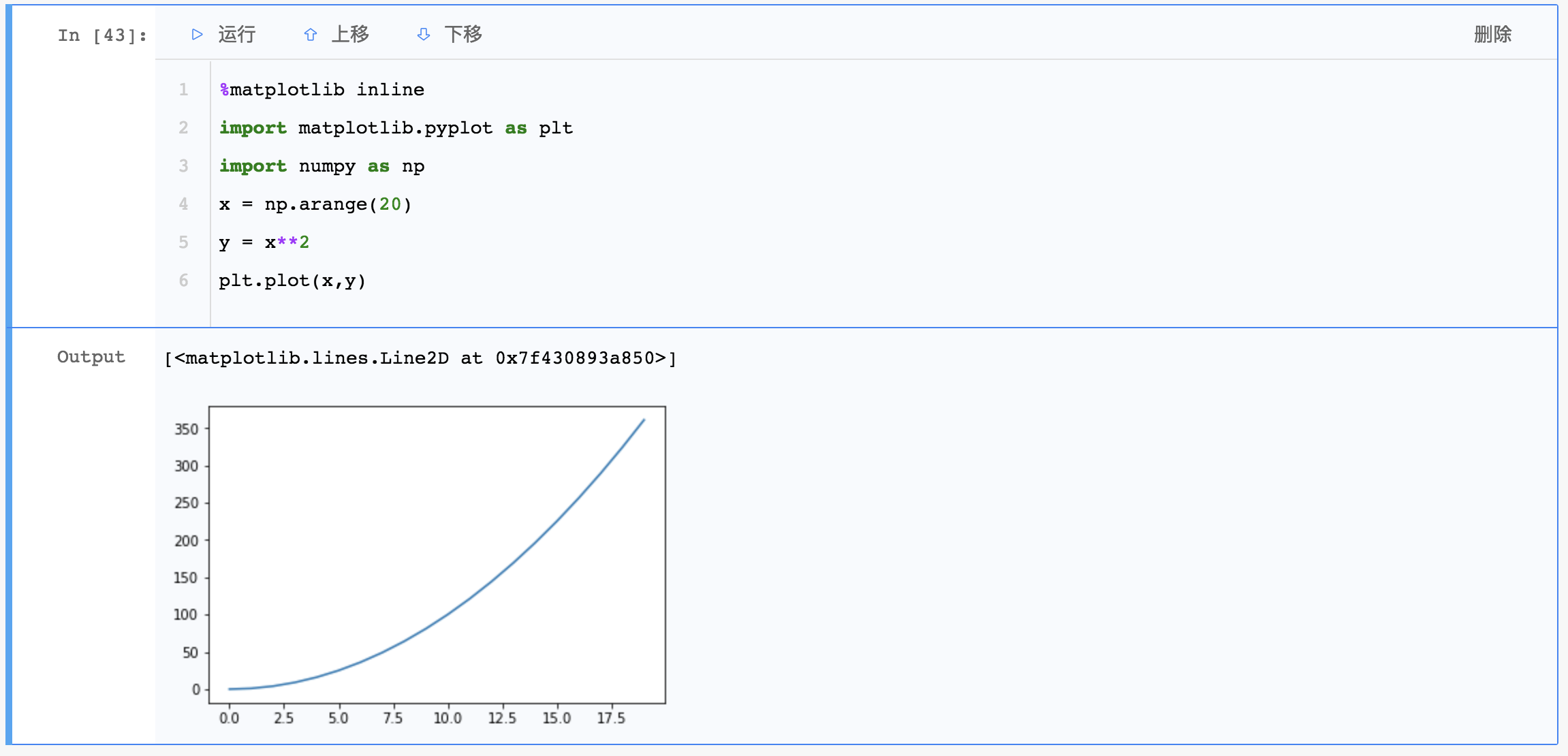Click the blue cell selection bar

pos(9,375)
